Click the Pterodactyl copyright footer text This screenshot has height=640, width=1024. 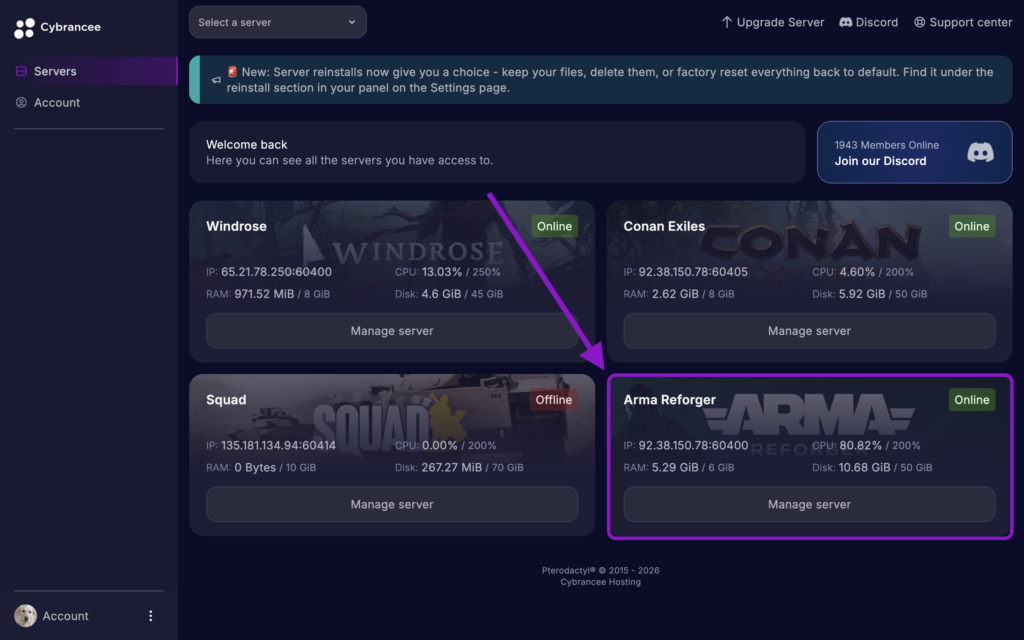click(600, 570)
